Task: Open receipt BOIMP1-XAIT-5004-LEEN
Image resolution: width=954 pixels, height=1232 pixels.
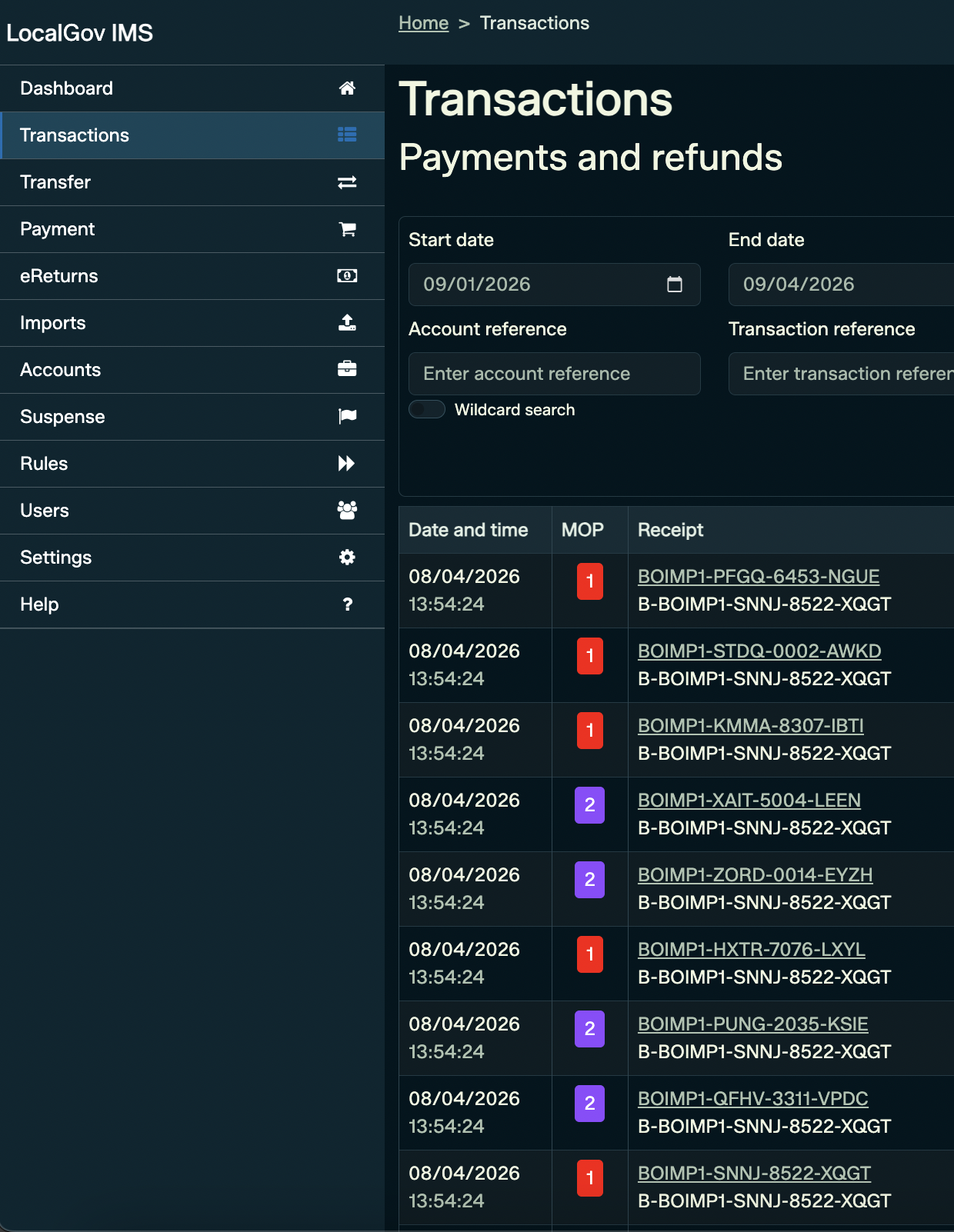Action: tap(749, 801)
